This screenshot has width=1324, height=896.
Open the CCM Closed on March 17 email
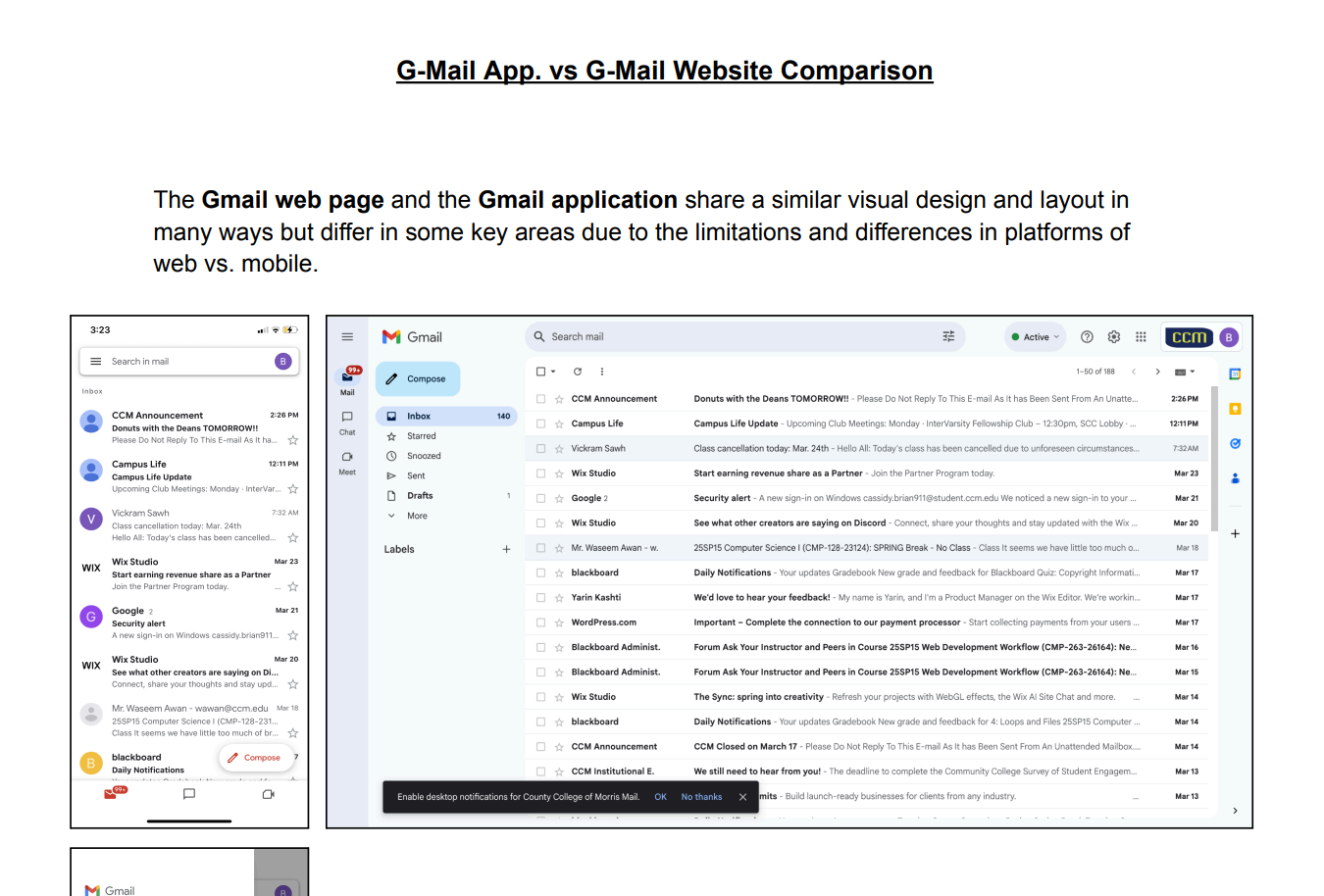tap(868, 746)
